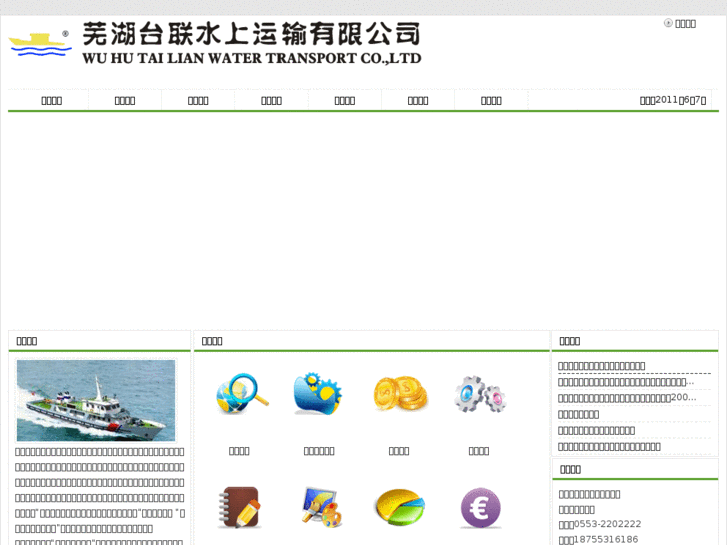Click the yellow ship logo icon
Image resolution: width=727 pixels, height=545 pixels.
[x=40, y=44]
